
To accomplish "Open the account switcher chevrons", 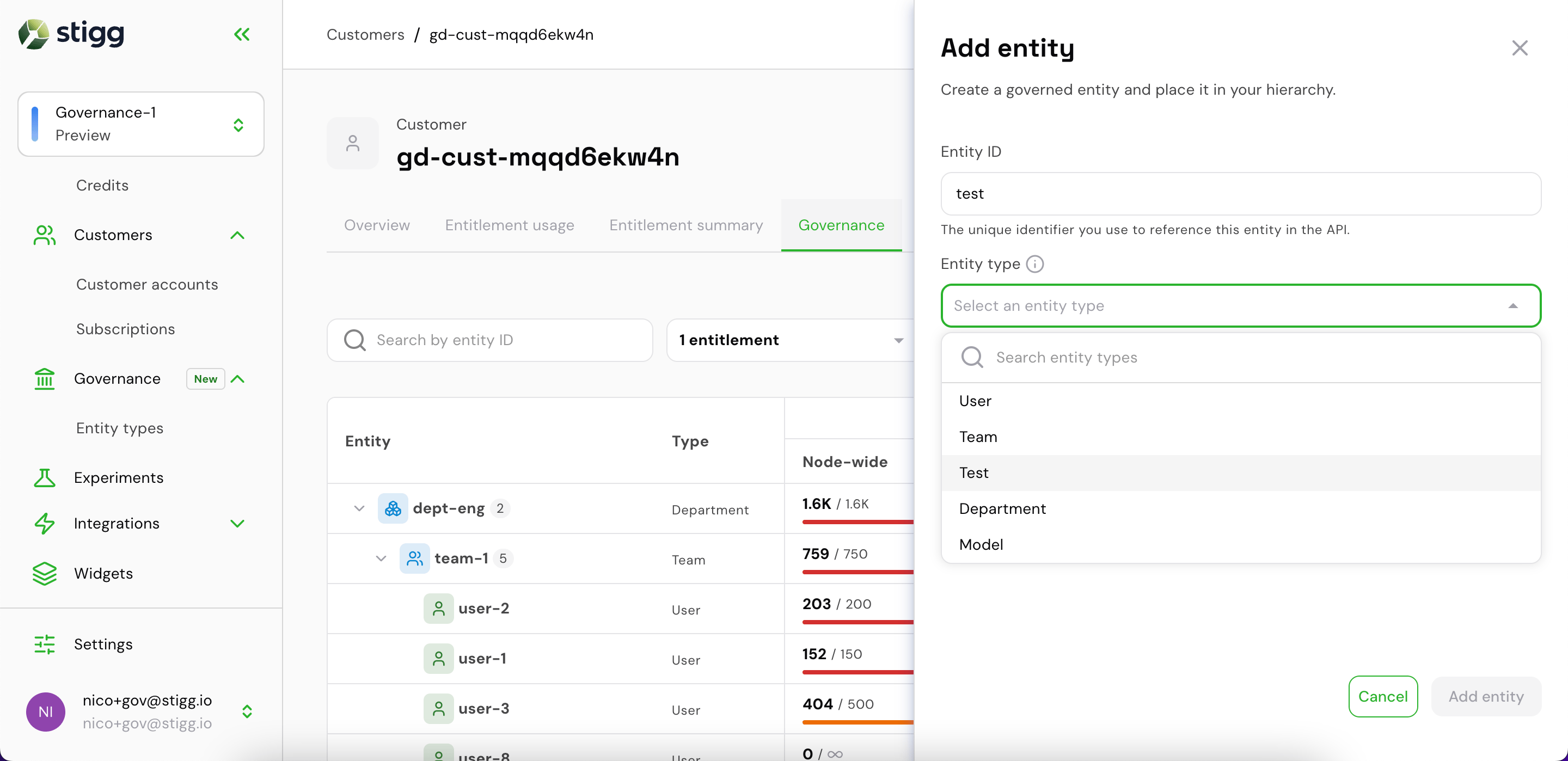I will pyautogui.click(x=247, y=711).
